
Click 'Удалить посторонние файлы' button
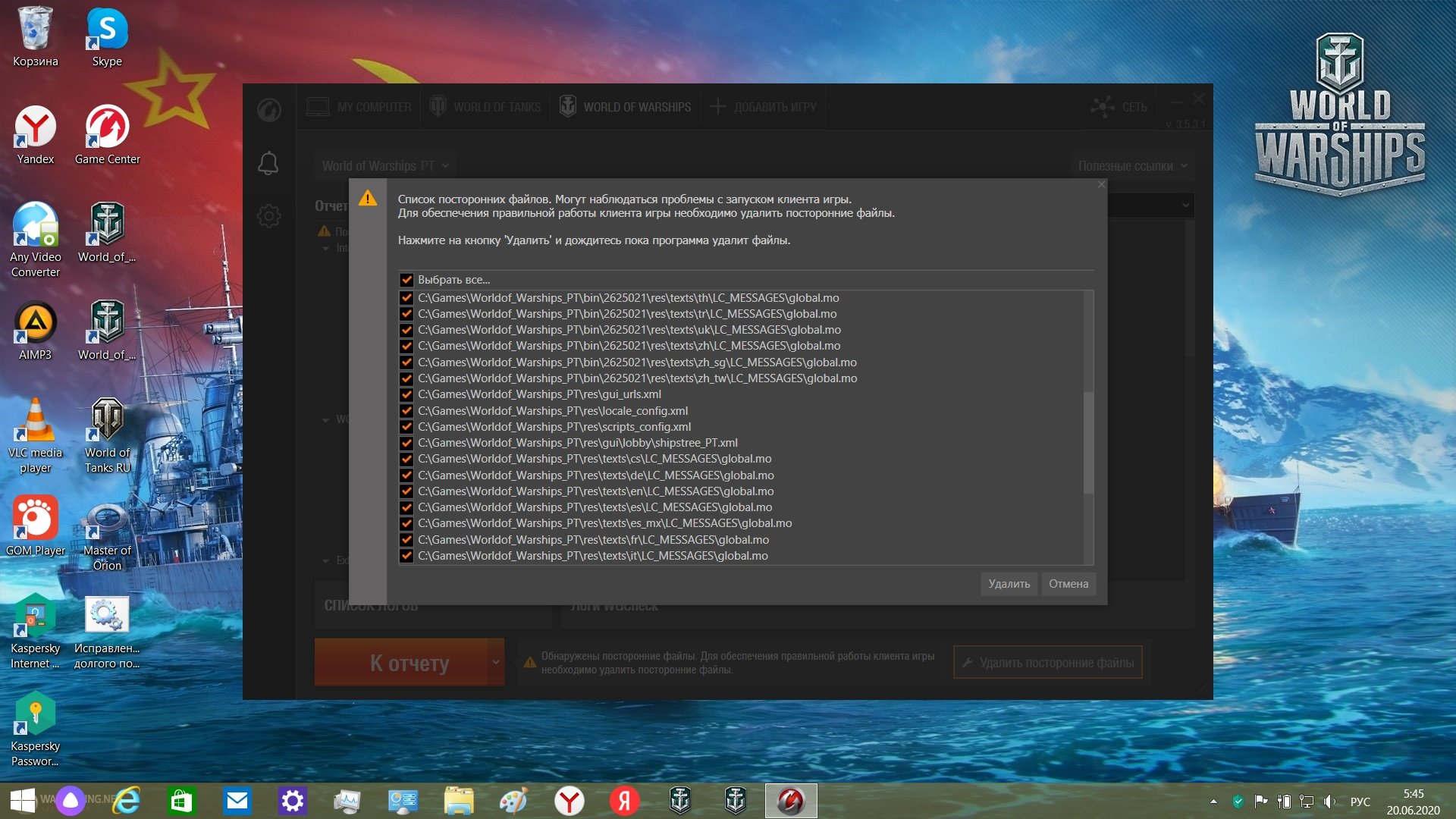1048,662
